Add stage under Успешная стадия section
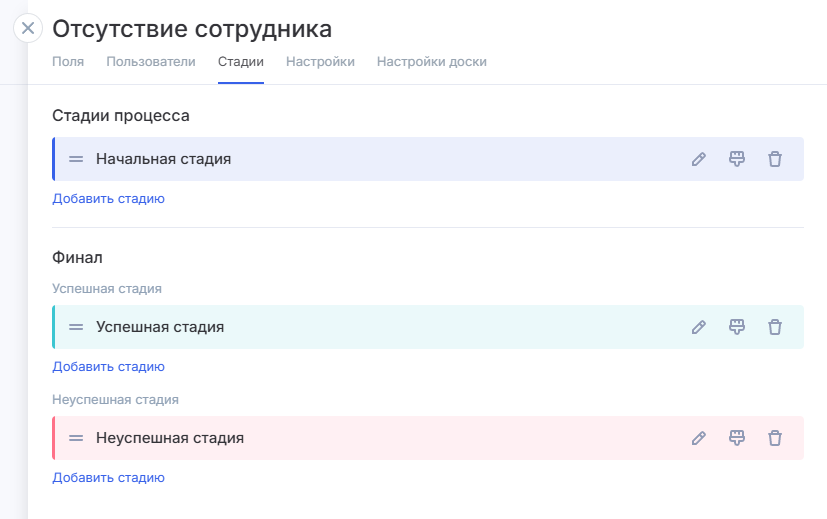The width and height of the screenshot is (827, 519). coord(108,367)
